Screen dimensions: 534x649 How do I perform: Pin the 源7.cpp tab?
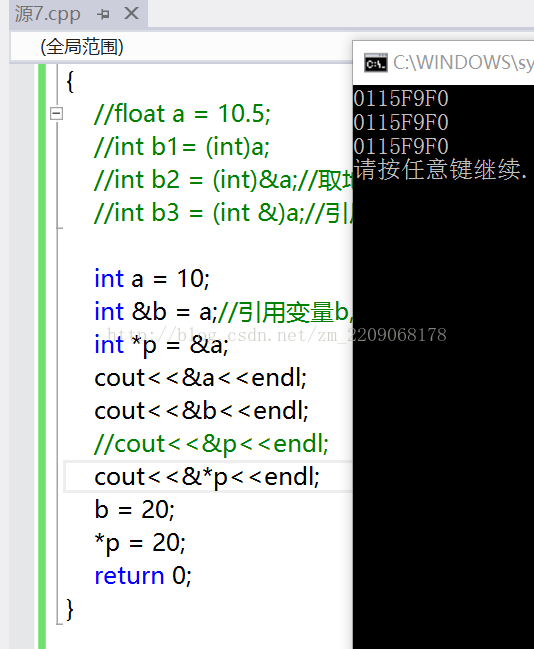(x=103, y=14)
